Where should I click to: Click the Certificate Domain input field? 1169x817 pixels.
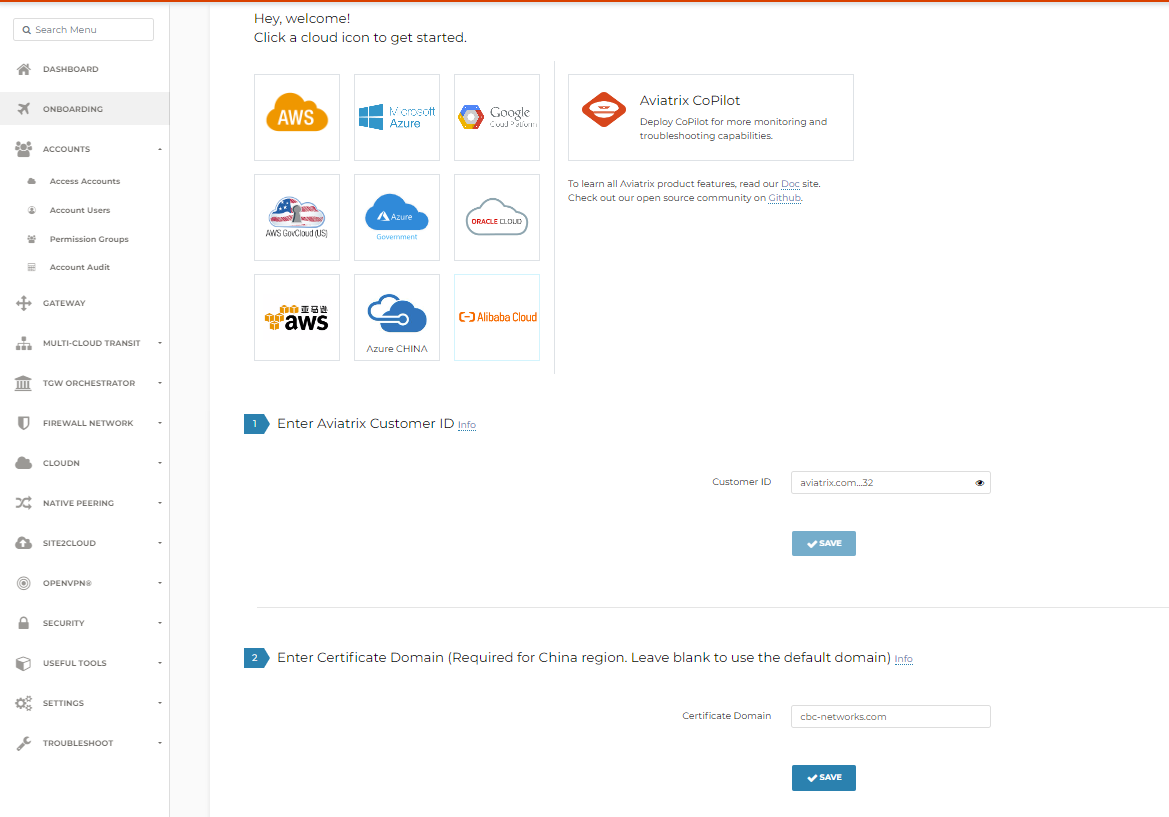890,716
